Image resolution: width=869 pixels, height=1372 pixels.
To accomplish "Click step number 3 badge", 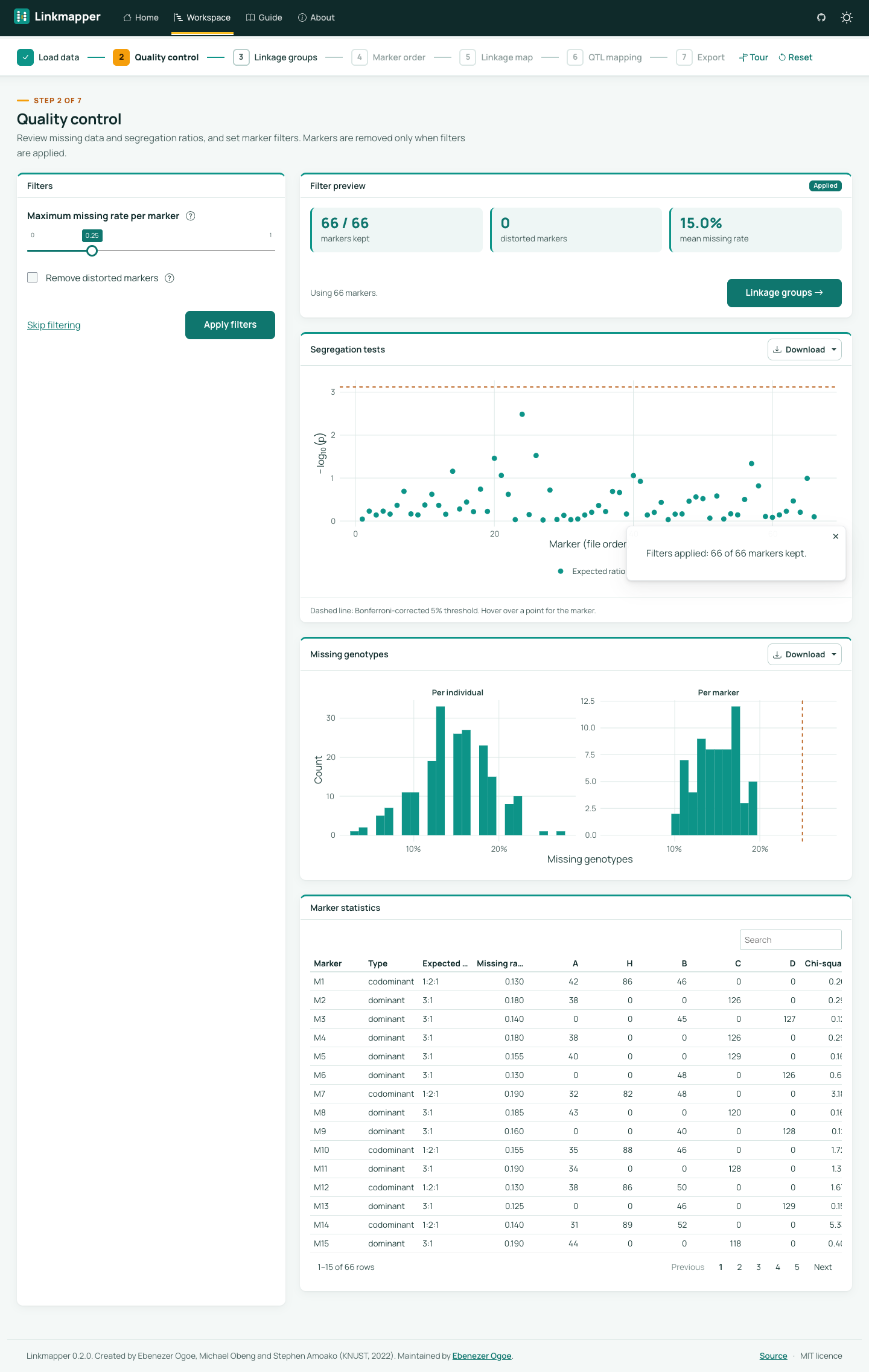I will tap(241, 57).
